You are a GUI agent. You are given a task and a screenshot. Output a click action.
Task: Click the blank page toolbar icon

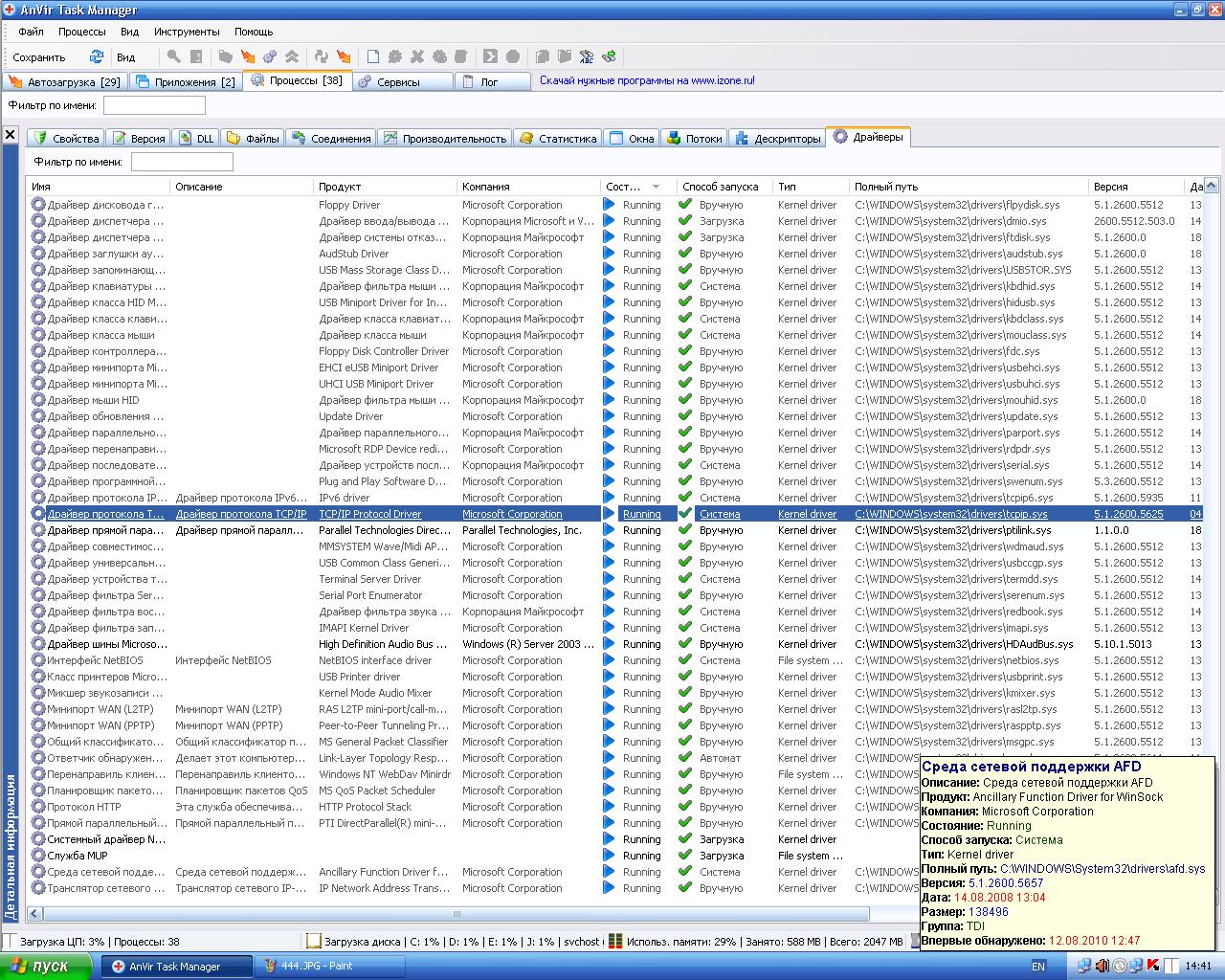[372, 57]
